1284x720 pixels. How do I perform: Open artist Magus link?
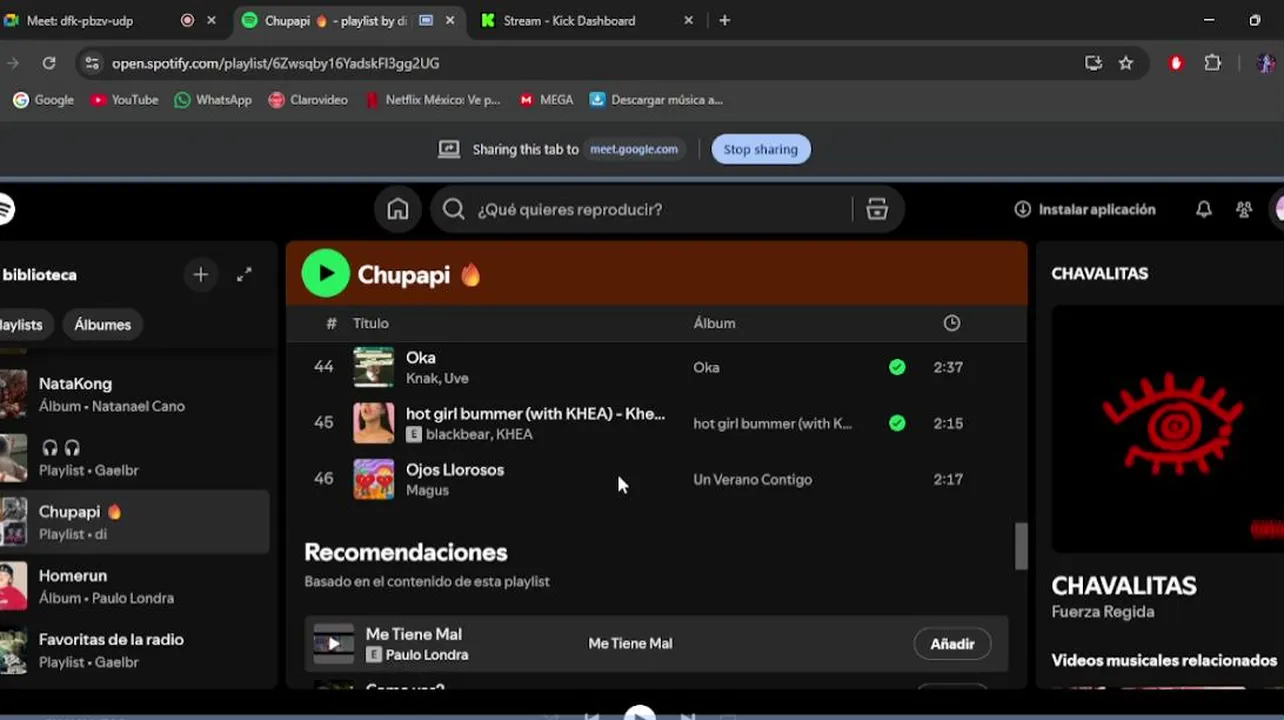click(427, 490)
